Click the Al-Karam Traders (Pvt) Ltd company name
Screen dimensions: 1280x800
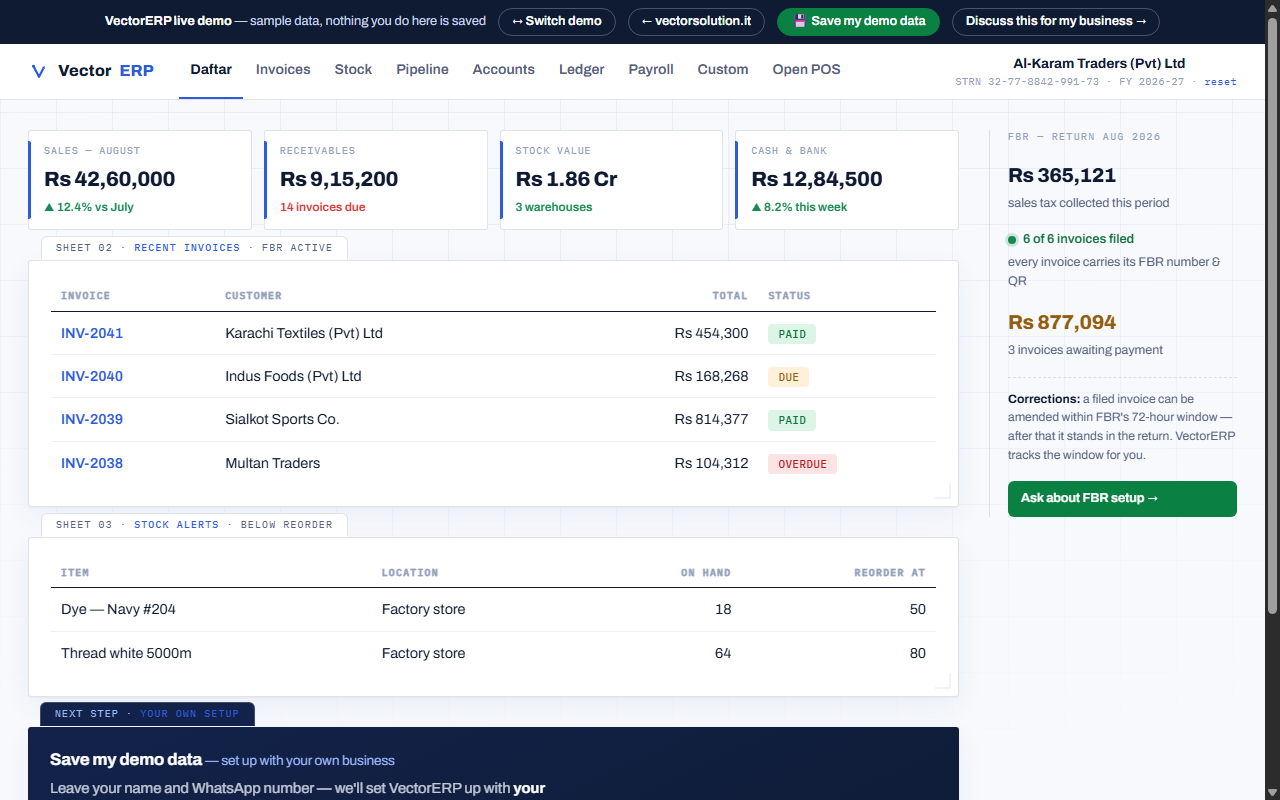pos(1099,63)
